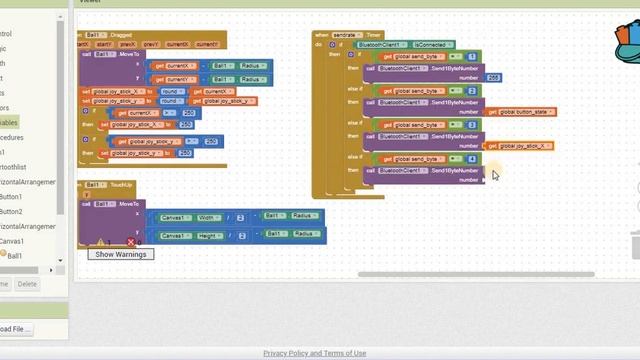Click mutator gear on the currentX comparison if block
The height and width of the screenshot is (360, 640).
coord(85,111)
